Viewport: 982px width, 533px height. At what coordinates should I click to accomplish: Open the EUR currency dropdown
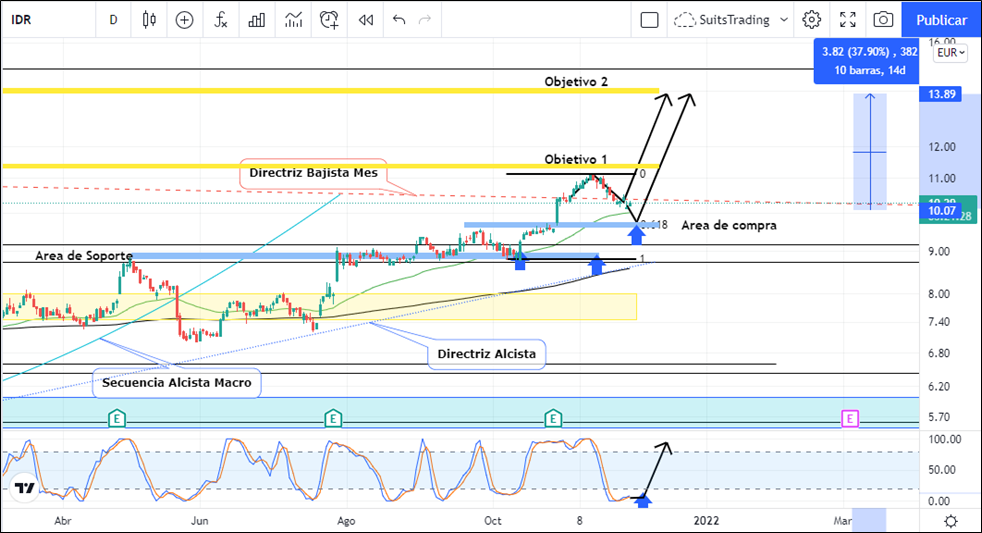[x=949, y=53]
